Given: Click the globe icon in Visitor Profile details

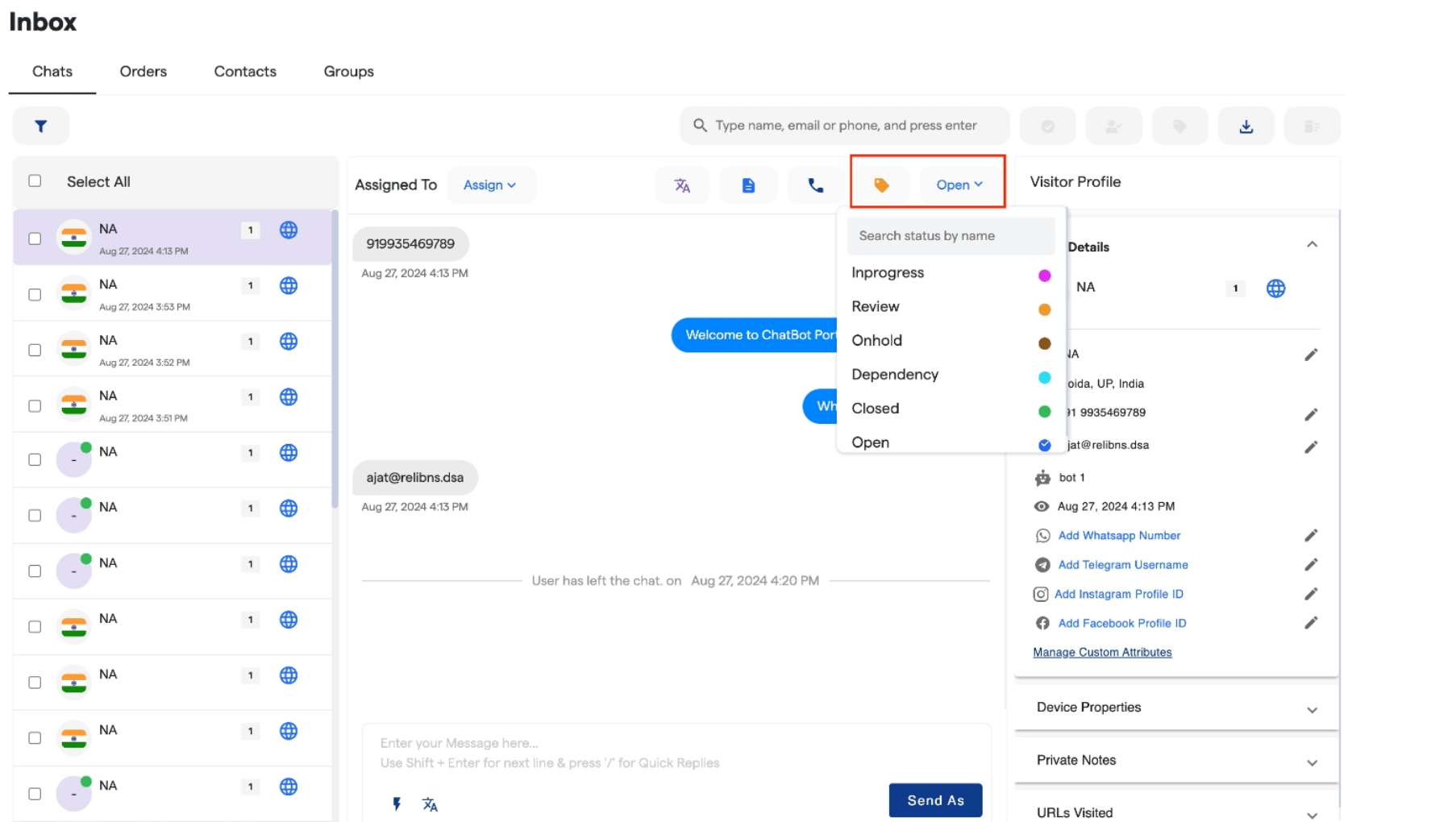Looking at the screenshot, I should coord(1275,289).
